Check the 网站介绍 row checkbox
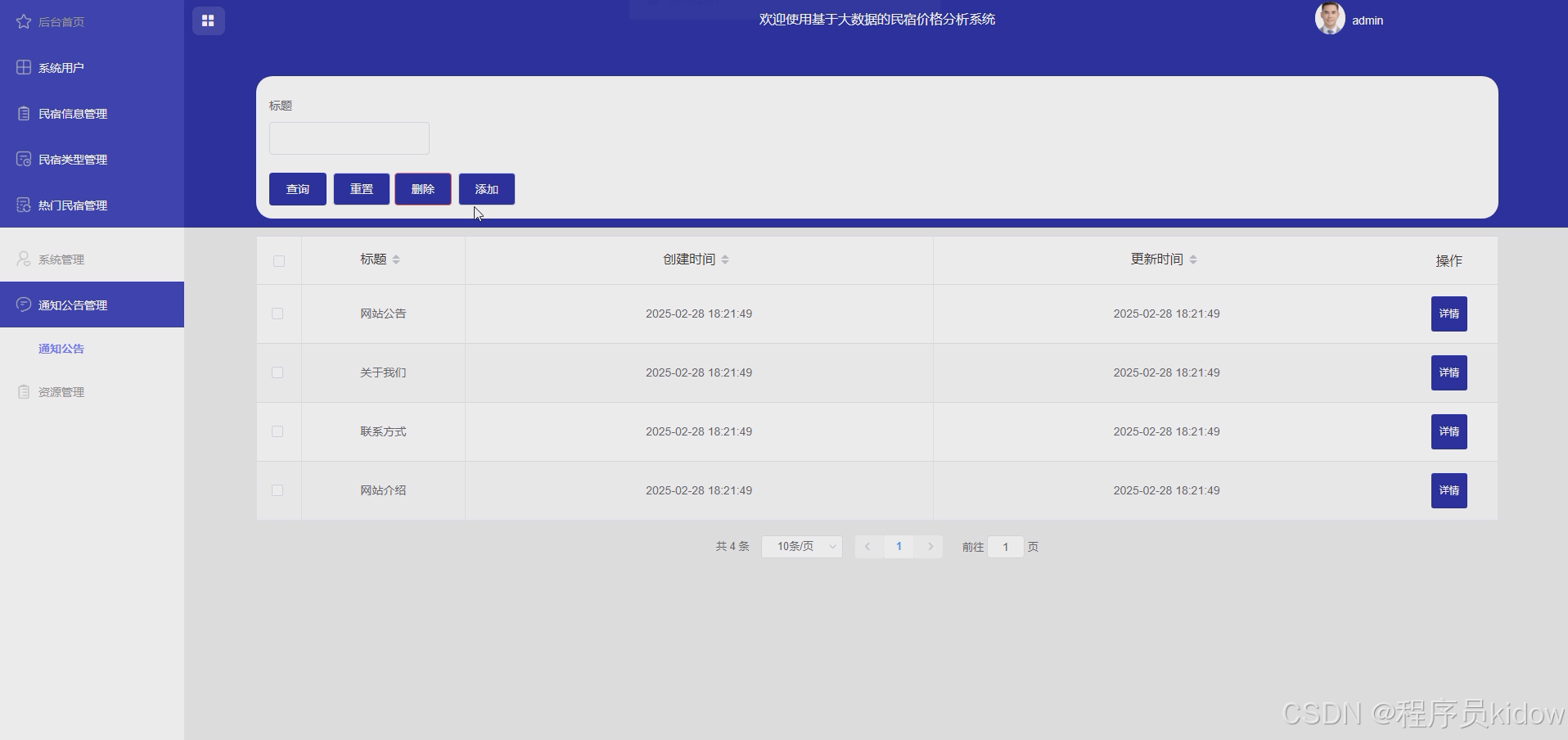The width and height of the screenshot is (1568, 740). click(277, 490)
